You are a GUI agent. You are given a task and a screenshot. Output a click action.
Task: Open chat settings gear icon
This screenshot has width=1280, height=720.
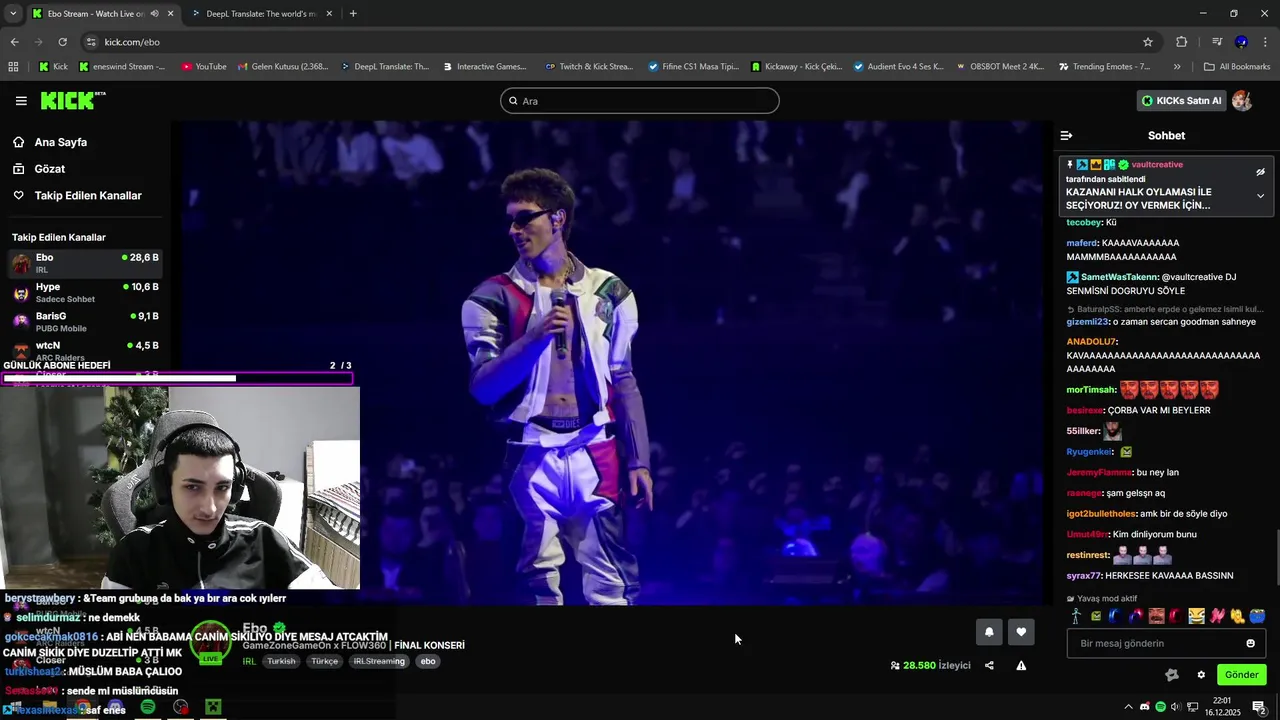(1201, 675)
